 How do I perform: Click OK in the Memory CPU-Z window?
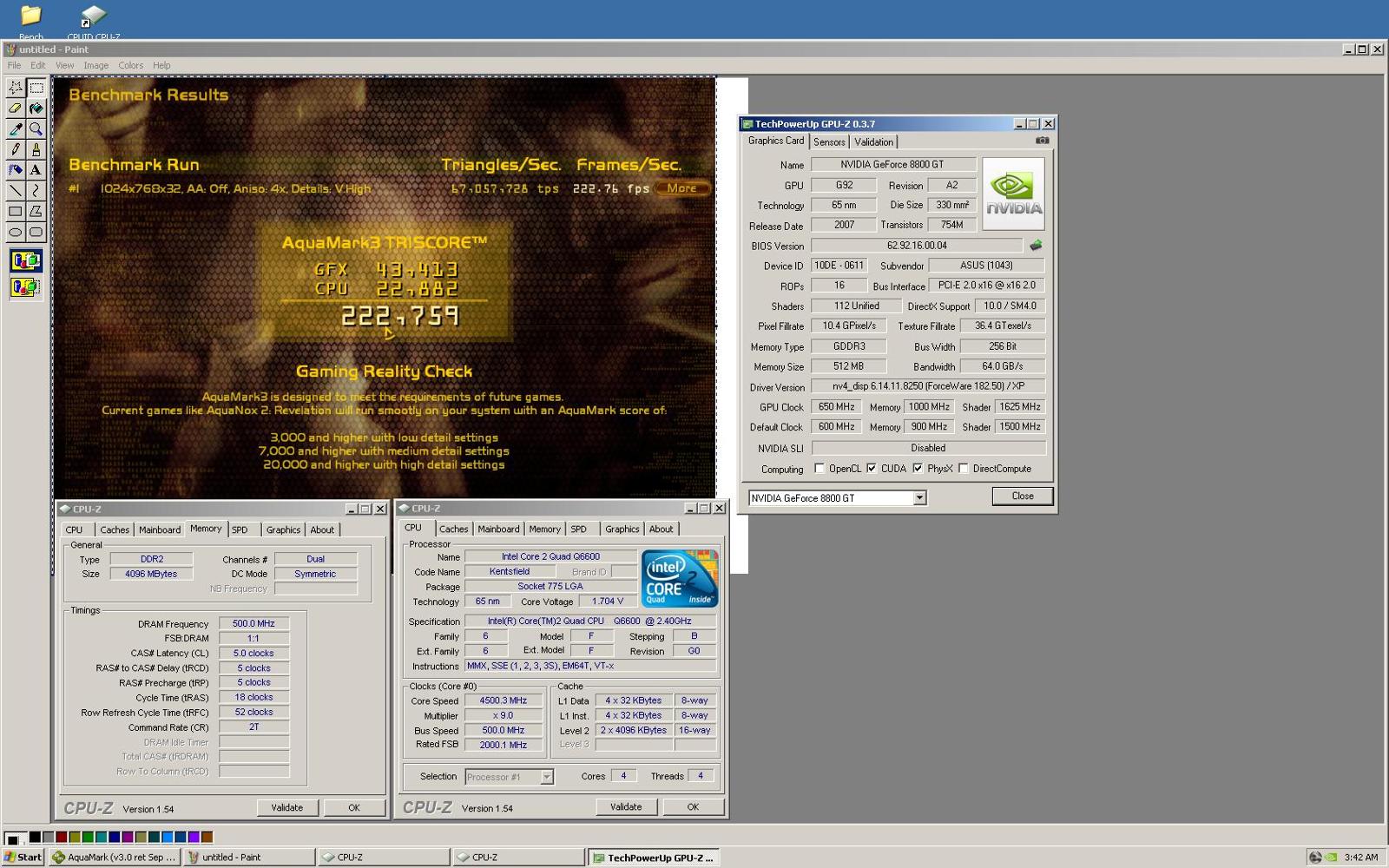354,807
